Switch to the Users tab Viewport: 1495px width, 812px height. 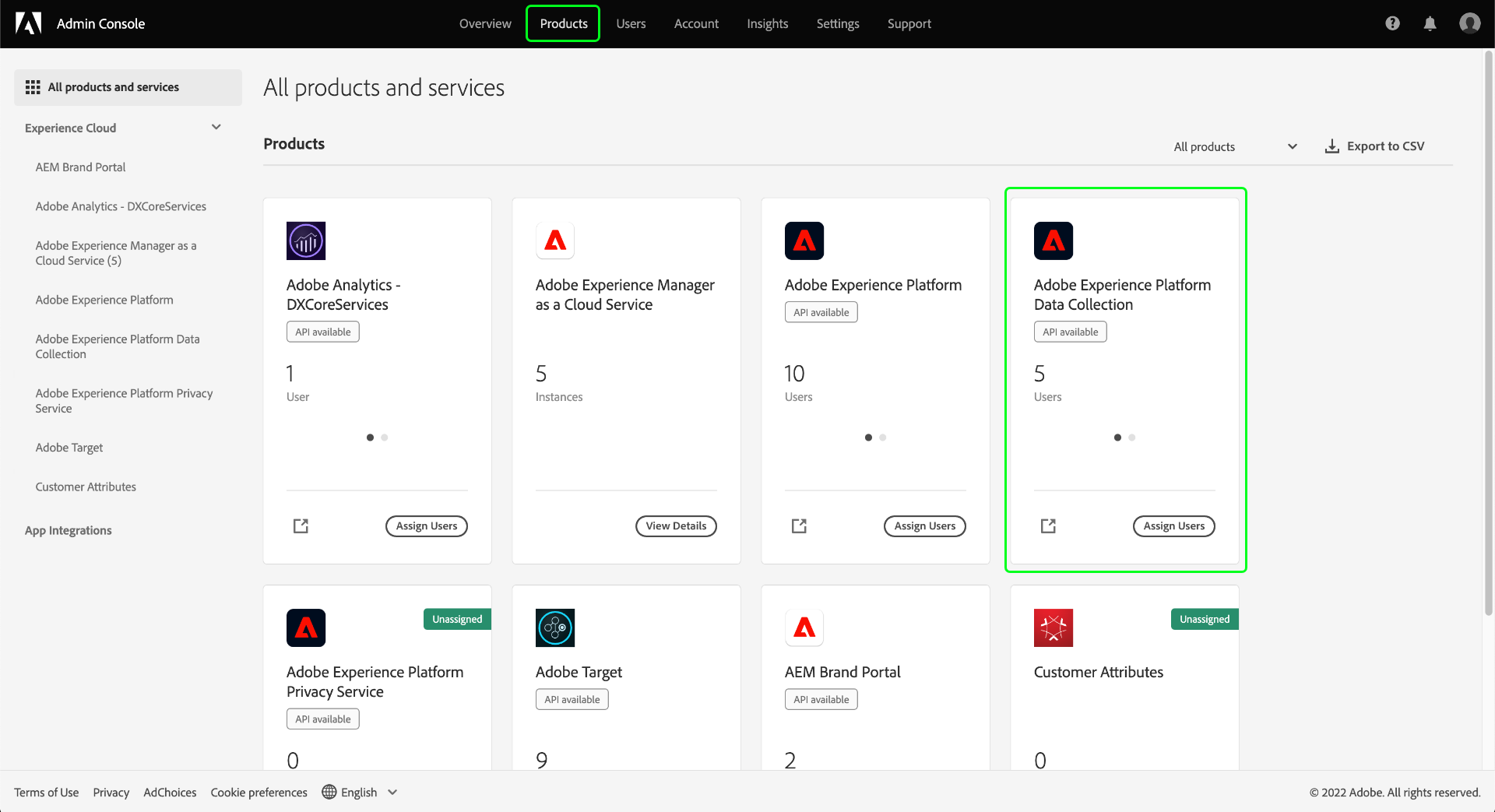pos(631,23)
